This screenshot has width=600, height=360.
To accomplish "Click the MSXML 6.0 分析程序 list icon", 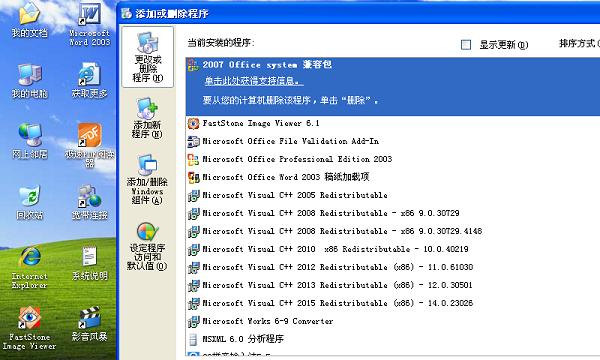I will 193,339.
